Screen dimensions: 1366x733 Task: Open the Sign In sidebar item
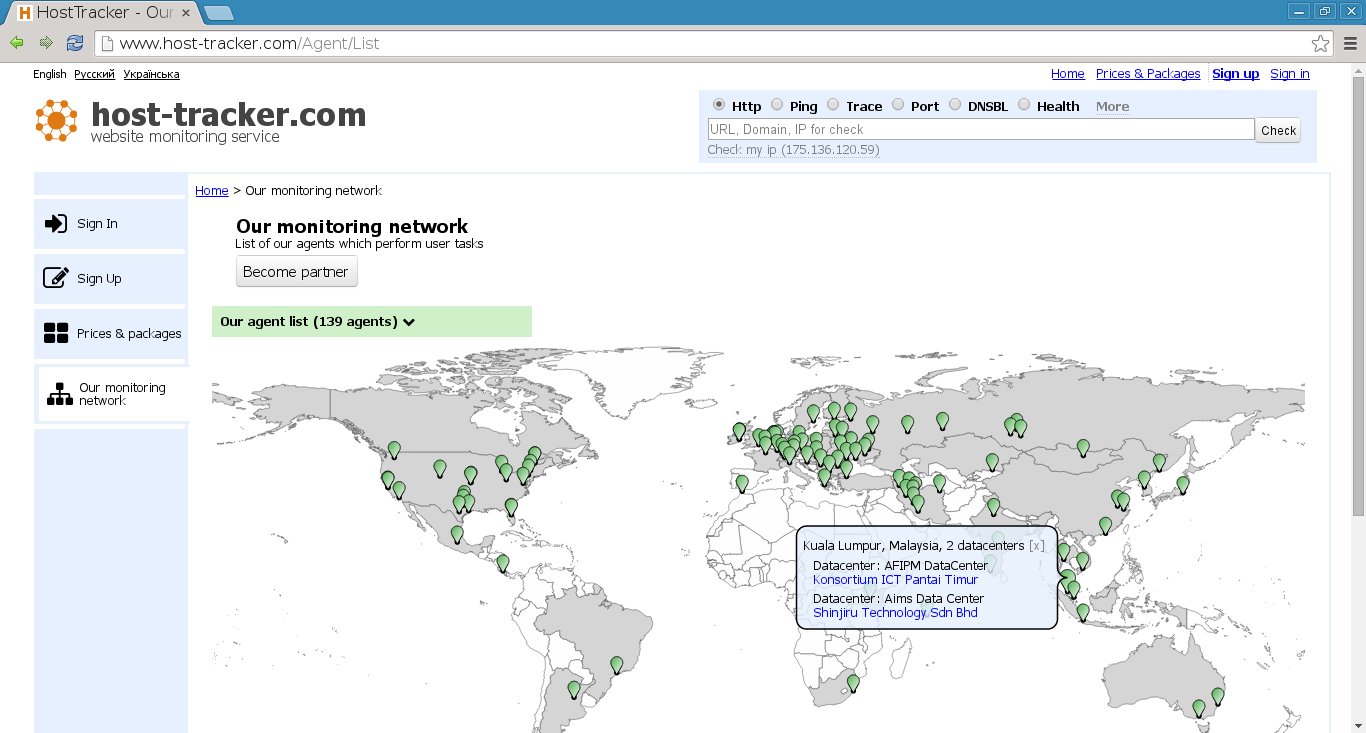pyautogui.click(x=111, y=224)
